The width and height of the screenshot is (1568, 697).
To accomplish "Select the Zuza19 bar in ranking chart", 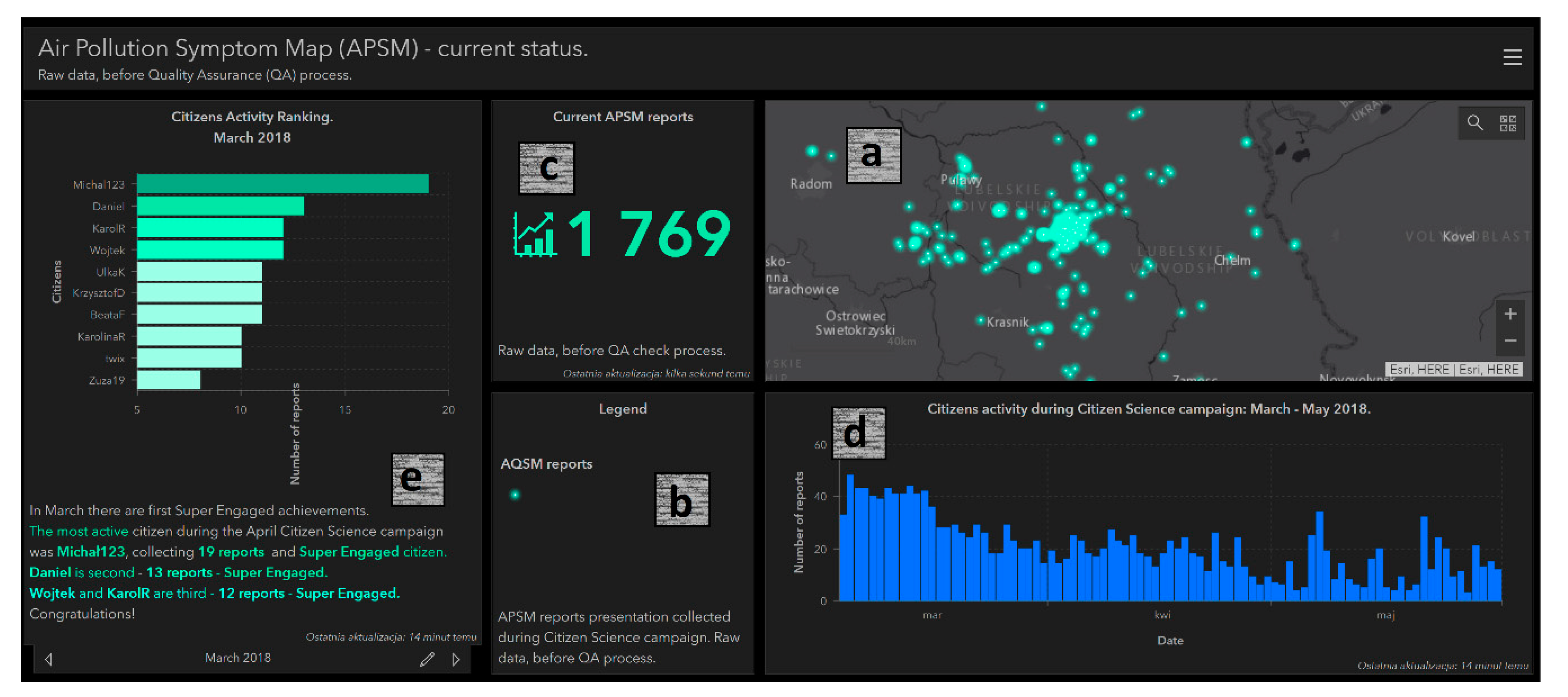I will pyautogui.click(x=168, y=380).
